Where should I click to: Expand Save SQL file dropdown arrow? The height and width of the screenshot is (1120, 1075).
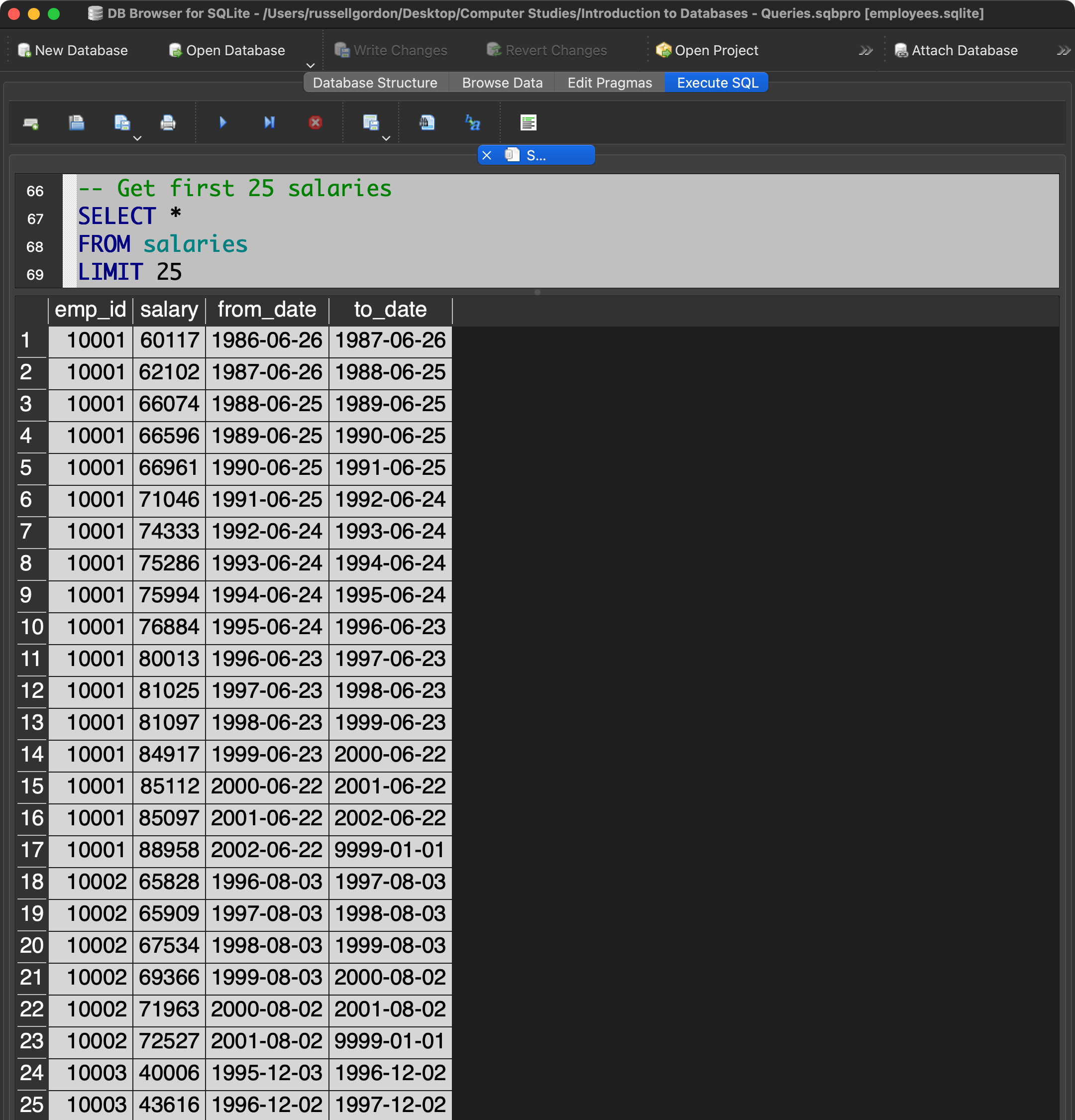(x=137, y=138)
